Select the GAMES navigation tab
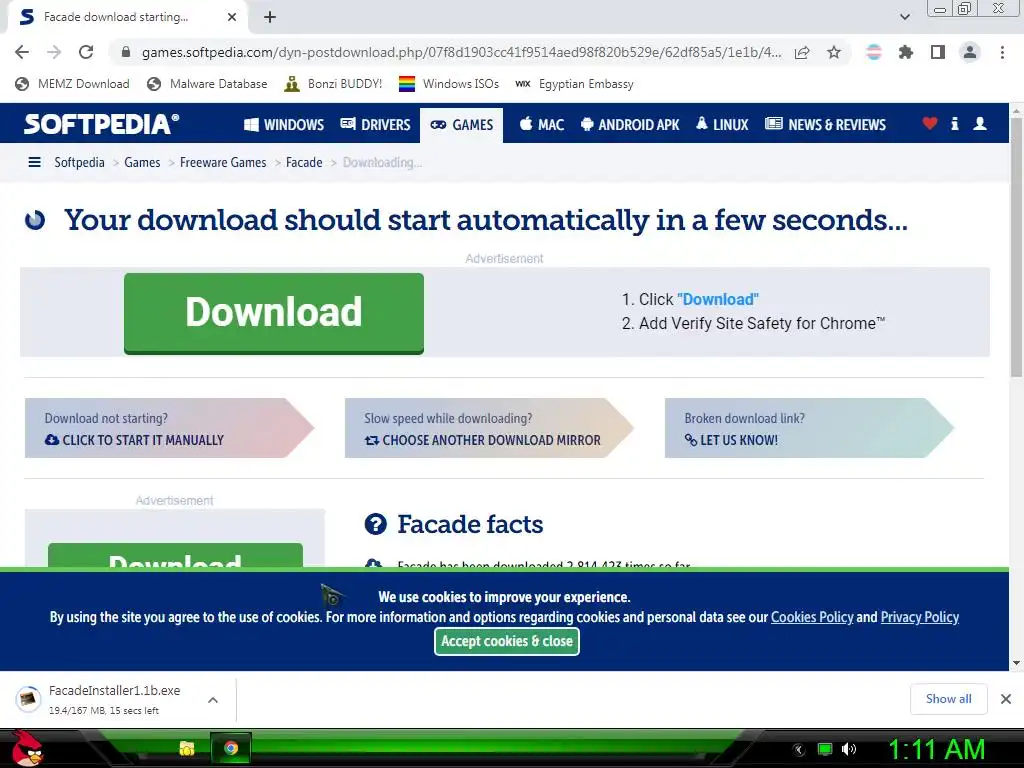 (x=462, y=124)
